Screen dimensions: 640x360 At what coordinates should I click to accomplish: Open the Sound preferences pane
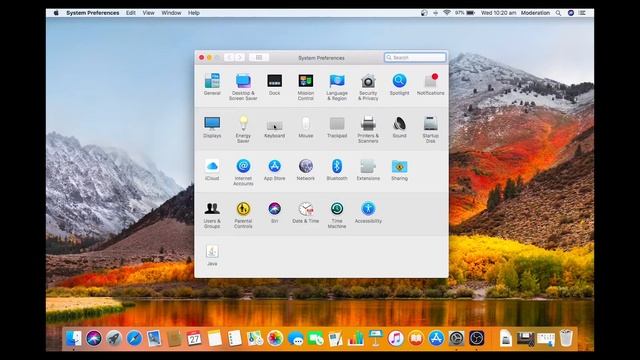click(399, 127)
